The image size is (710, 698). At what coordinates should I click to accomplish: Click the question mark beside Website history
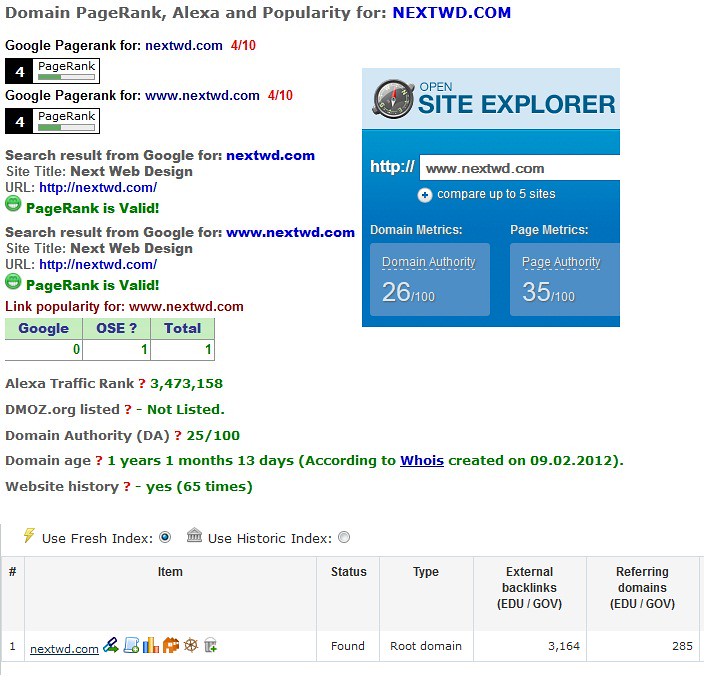click(127, 486)
